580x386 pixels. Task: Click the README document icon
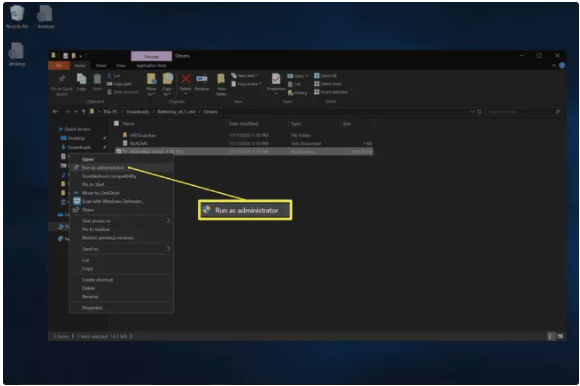(125, 143)
